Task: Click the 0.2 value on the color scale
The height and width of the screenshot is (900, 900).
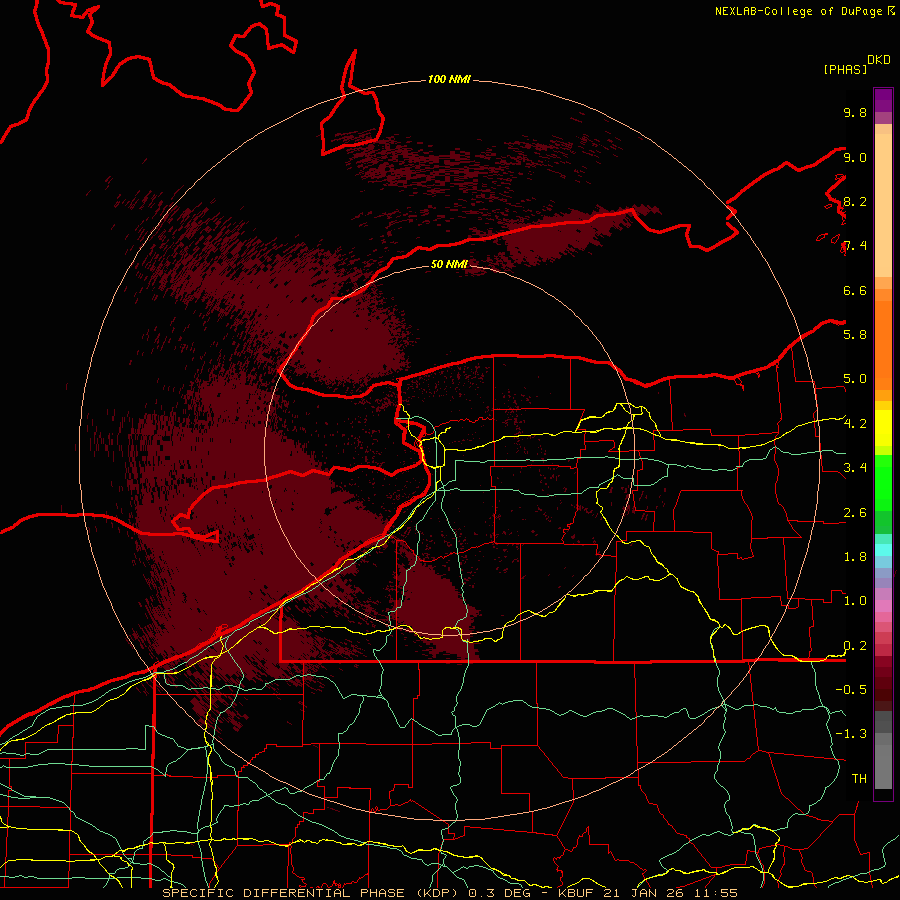Action: tap(855, 646)
